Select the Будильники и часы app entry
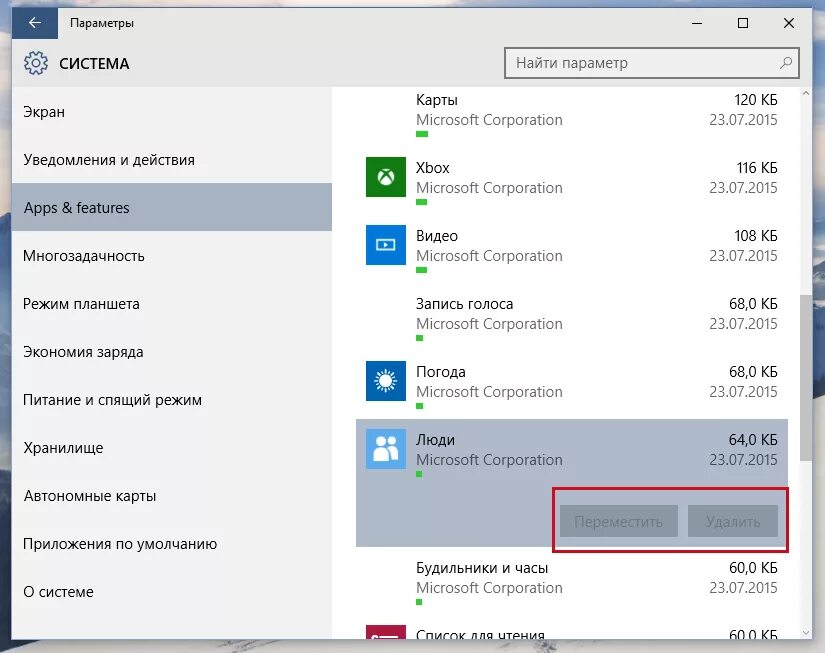825x653 pixels. (x=571, y=582)
